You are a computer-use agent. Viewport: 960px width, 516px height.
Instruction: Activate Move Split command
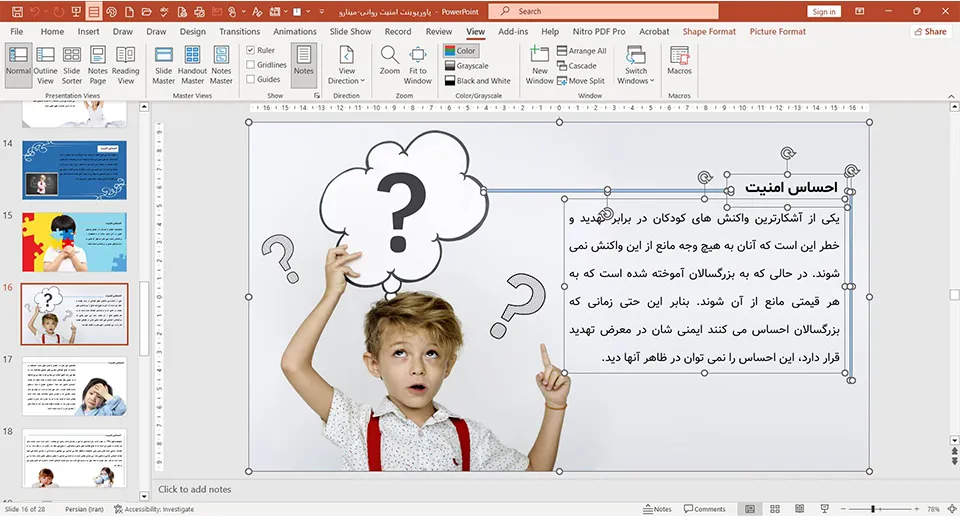[581, 81]
